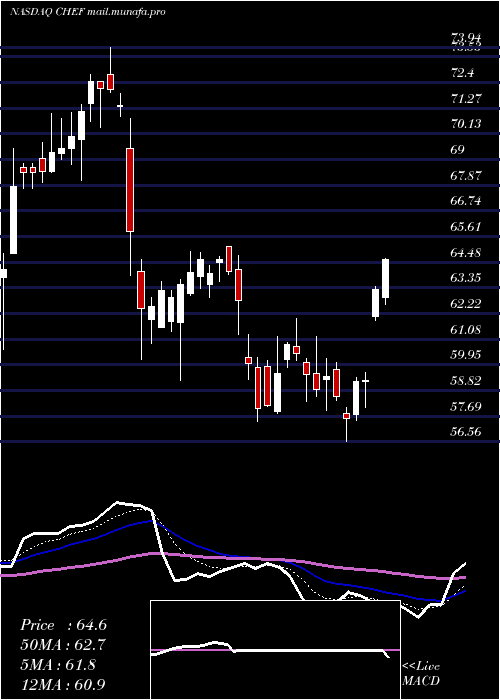The image size is (500, 700).
Task: Click the 70.13 price axis label
Action: point(466,124)
